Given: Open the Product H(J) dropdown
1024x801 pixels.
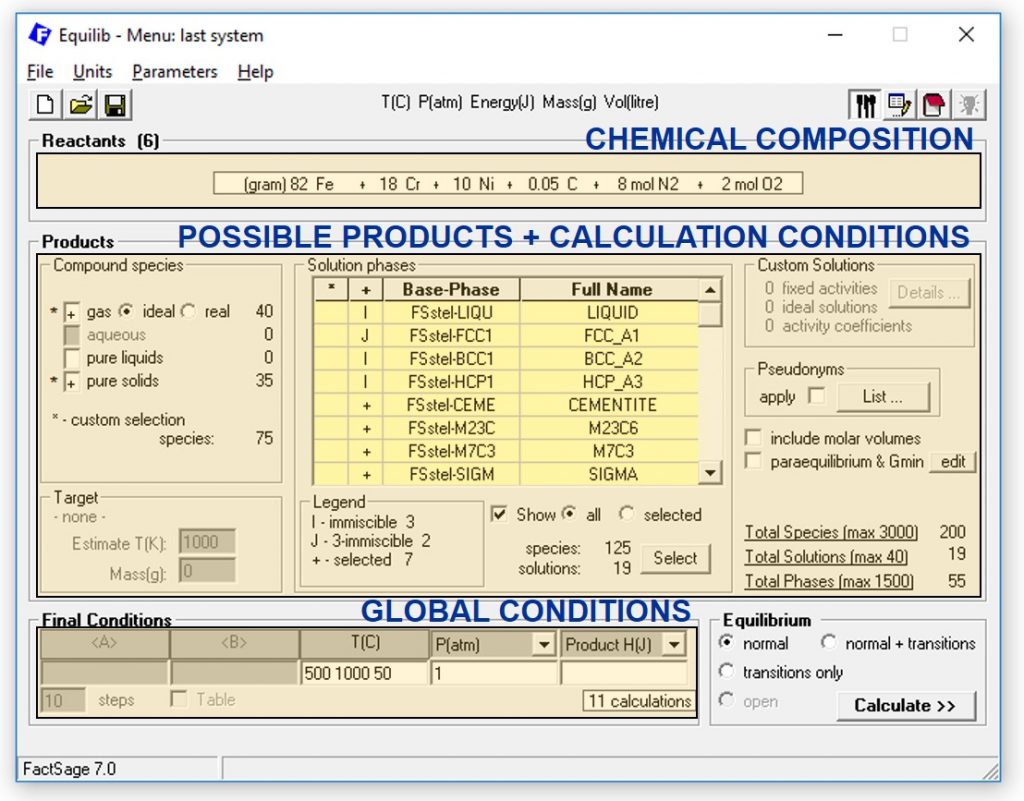Looking at the screenshot, I should point(674,645).
